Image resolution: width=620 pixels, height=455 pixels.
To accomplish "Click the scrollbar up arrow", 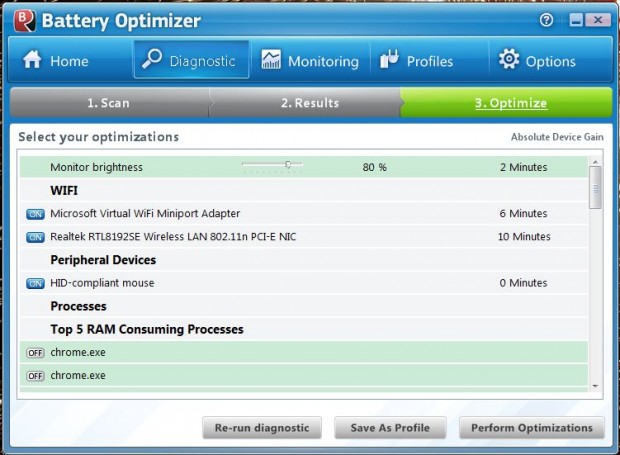I will tap(595, 162).
